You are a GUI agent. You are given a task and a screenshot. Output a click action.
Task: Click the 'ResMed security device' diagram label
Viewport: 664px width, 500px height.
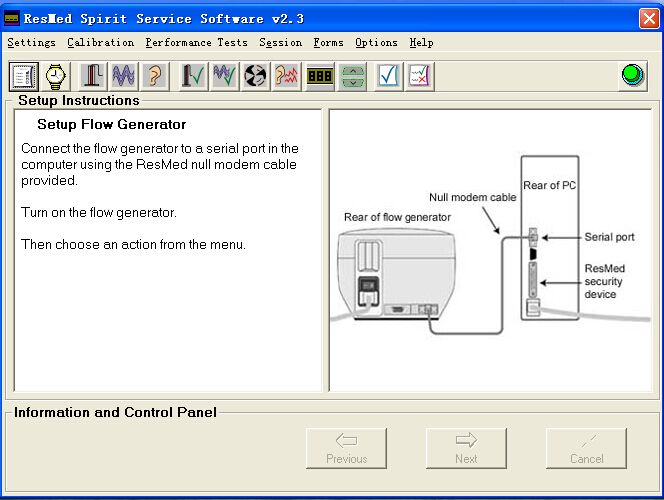tap(605, 281)
